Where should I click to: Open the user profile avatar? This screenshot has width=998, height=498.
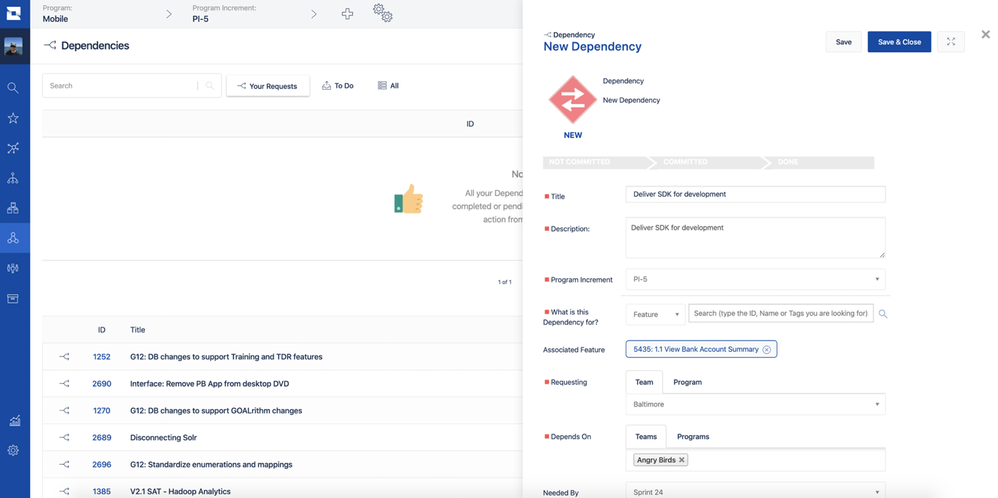pos(14,46)
